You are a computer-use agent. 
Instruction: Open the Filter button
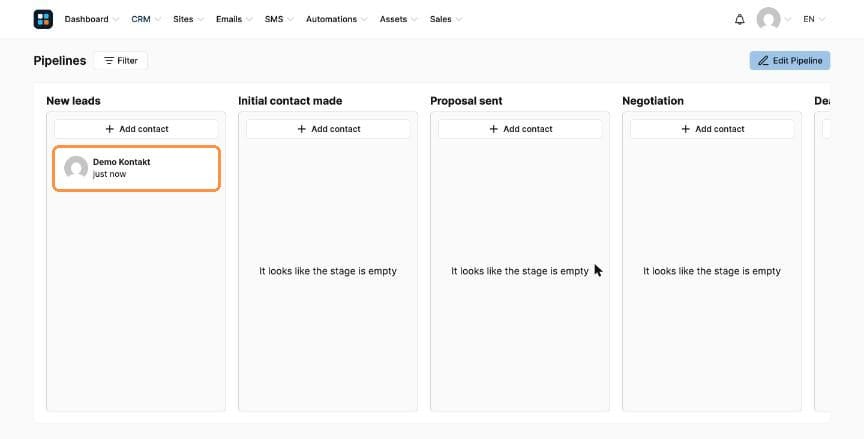pos(121,61)
